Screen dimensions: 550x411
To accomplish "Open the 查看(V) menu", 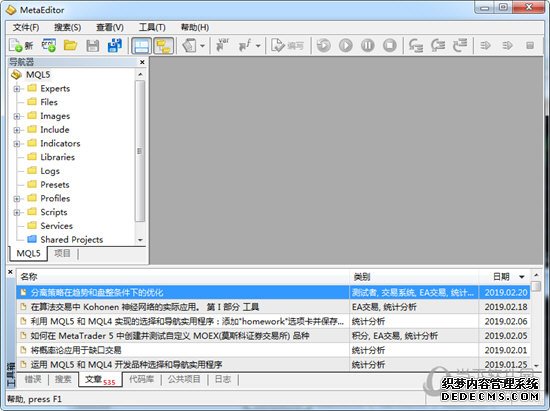I will pyautogui.click(x=110, y=27).
